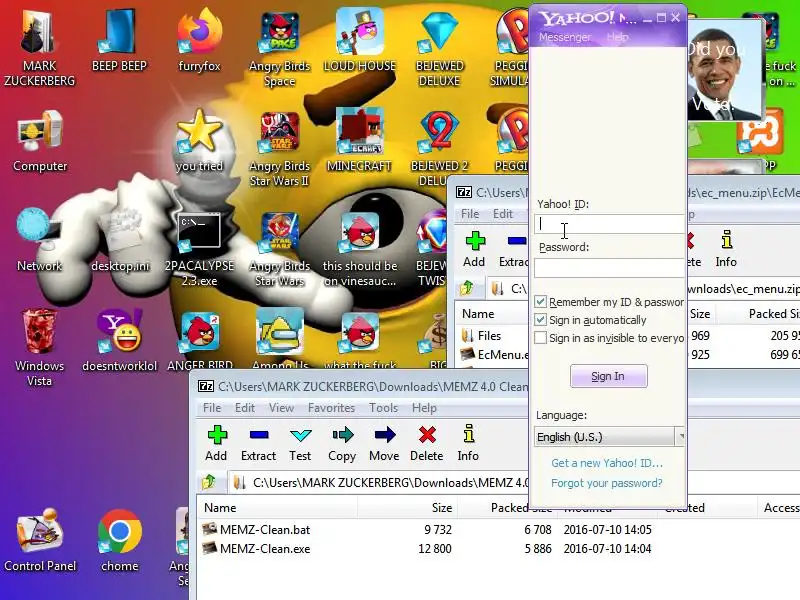The image size is (800, 600).
Task: Click Copy in MEMZ 7-Zip toolbar
Action: [x=342, y=443]
